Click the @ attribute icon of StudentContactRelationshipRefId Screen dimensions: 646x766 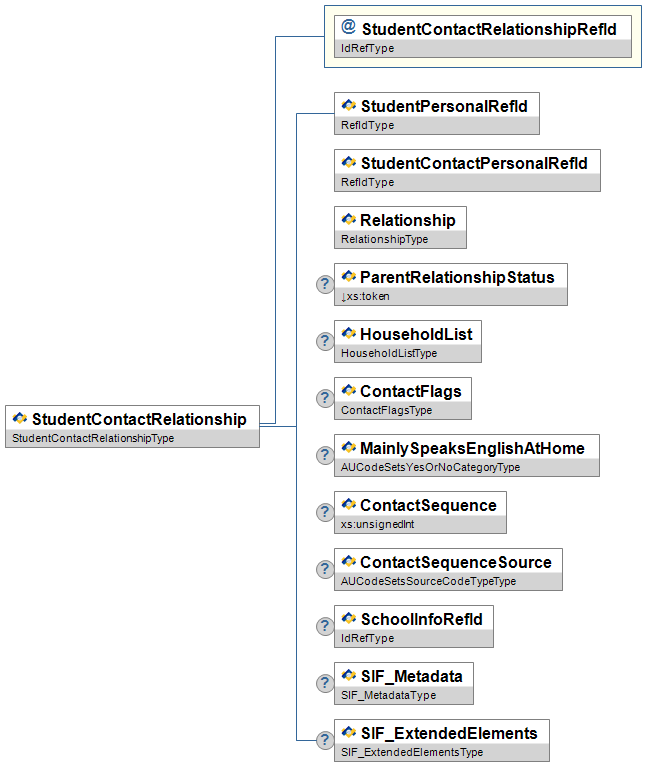point(348,28)
